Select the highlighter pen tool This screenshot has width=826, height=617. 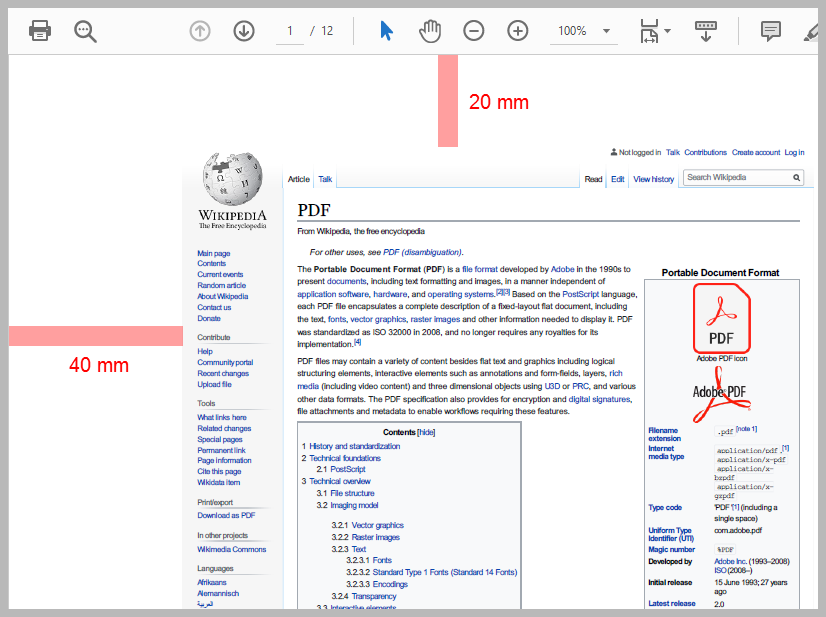click(812, 33)
